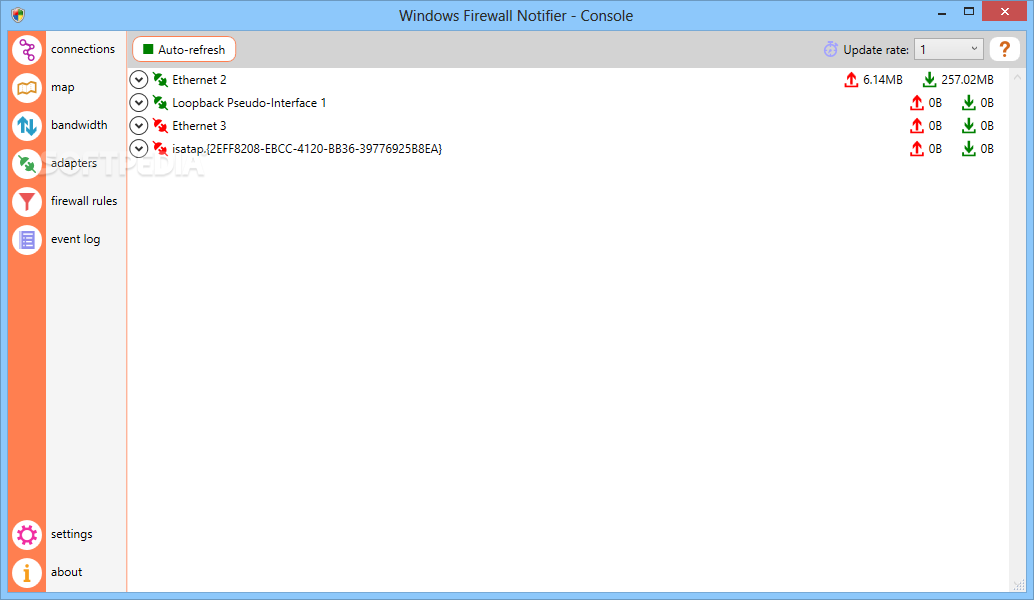This screenshot has width=1034, height=600.
Task: Select the Loopback Pseudo-Interface 1 name
Action: coord(249,103)
